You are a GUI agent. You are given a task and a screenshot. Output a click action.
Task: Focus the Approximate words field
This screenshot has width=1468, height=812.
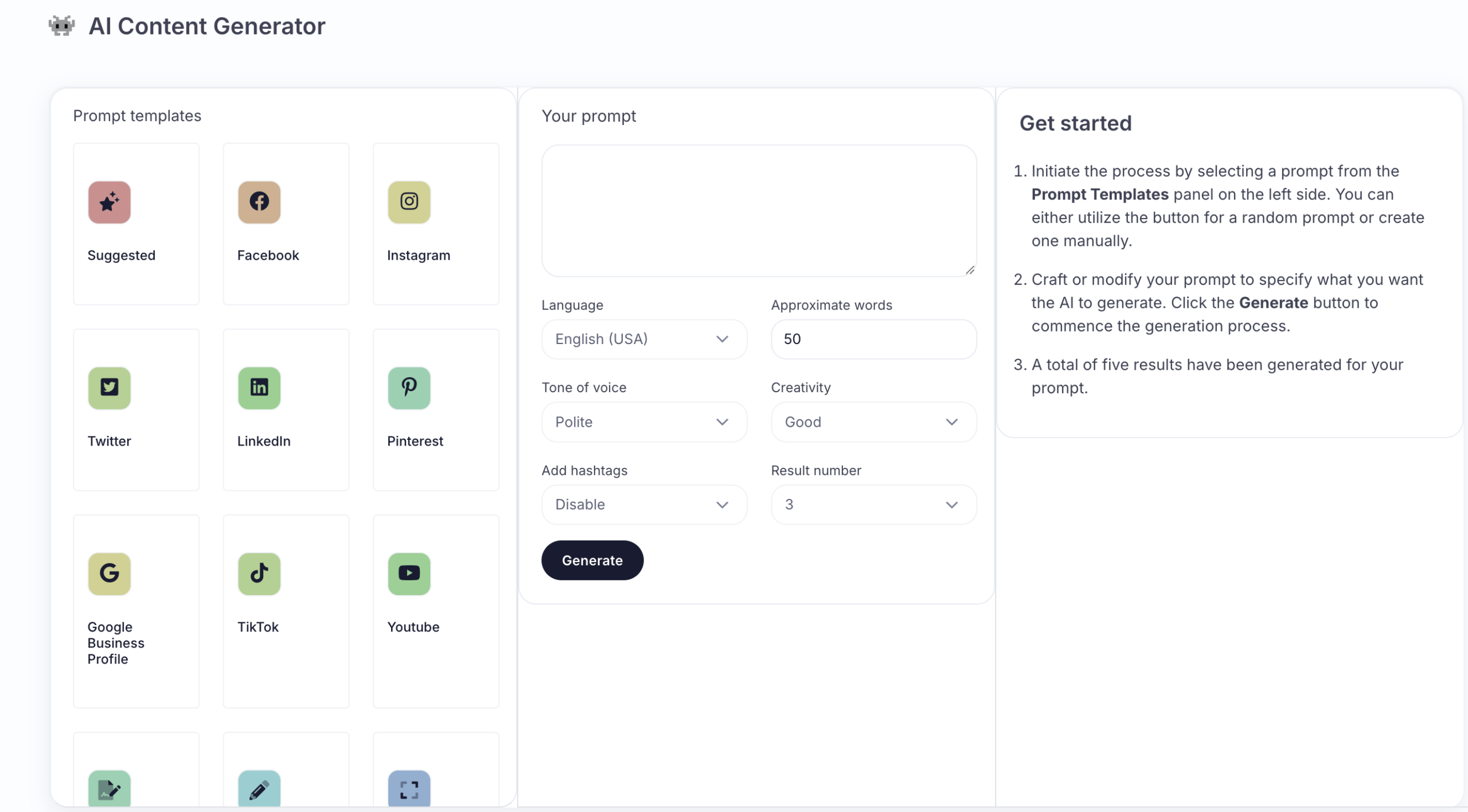coord(873,339)
